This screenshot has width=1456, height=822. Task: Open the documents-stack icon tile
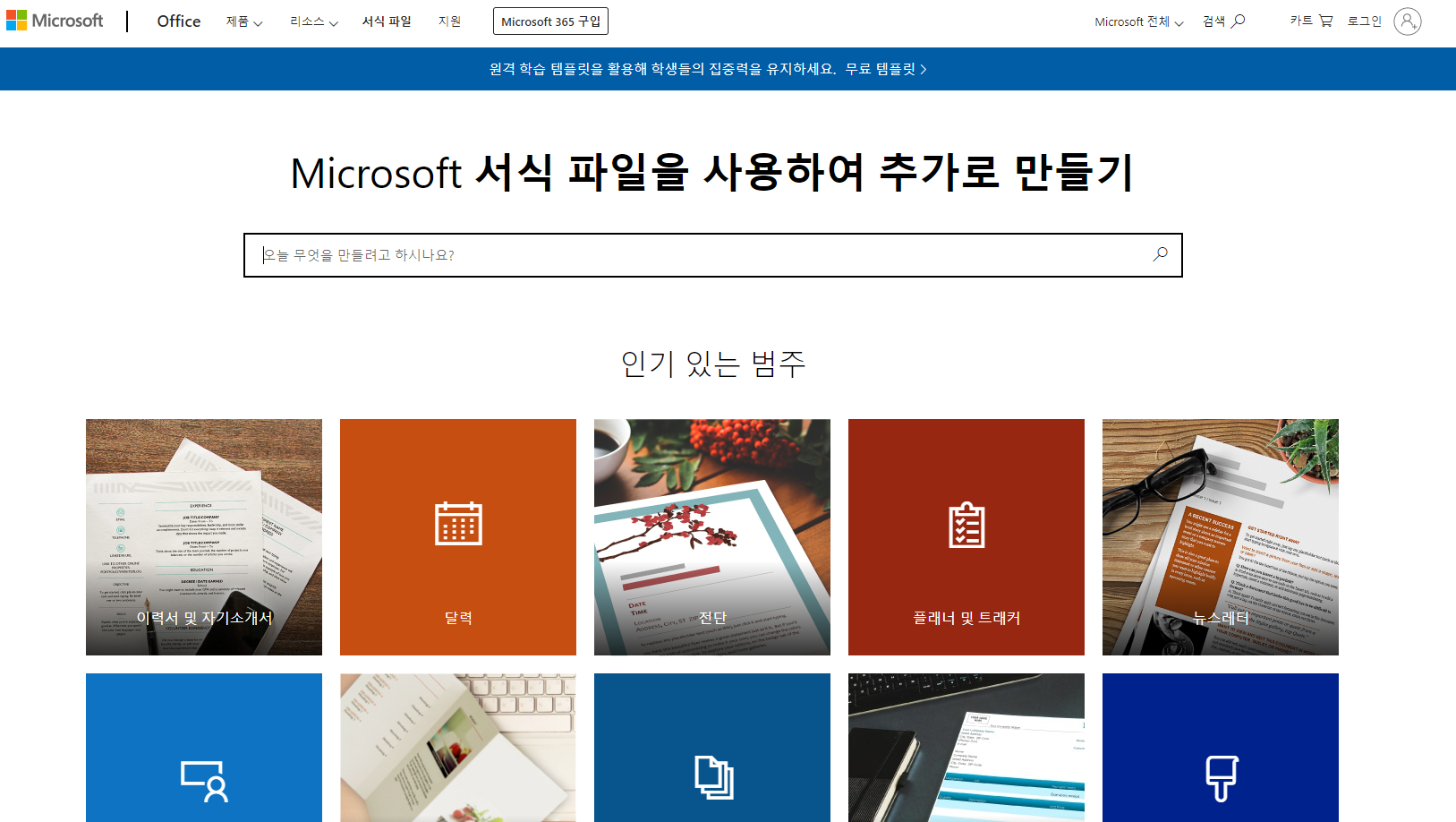point(712,748)
